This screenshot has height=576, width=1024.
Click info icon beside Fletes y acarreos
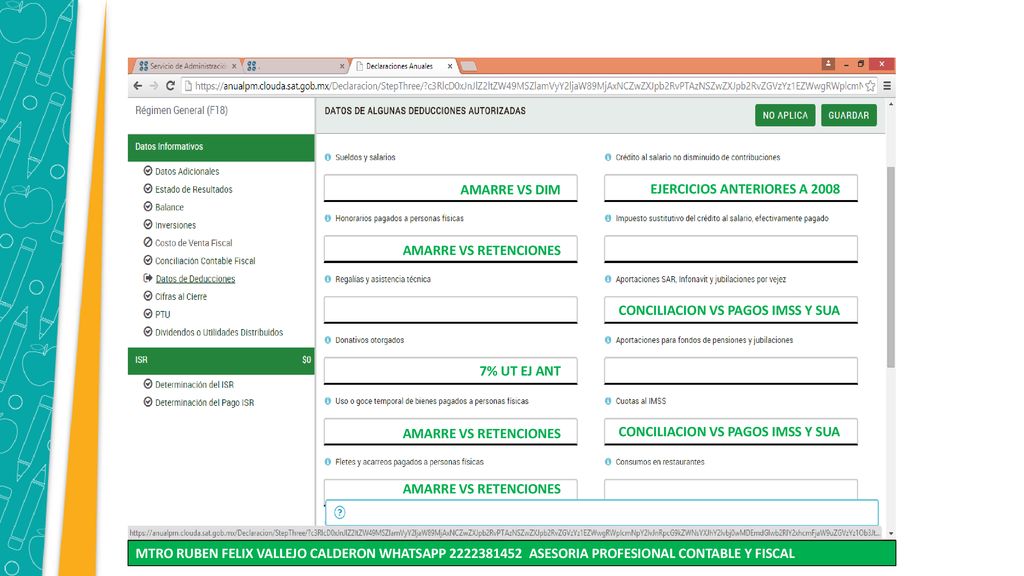[x=328, y=462]
